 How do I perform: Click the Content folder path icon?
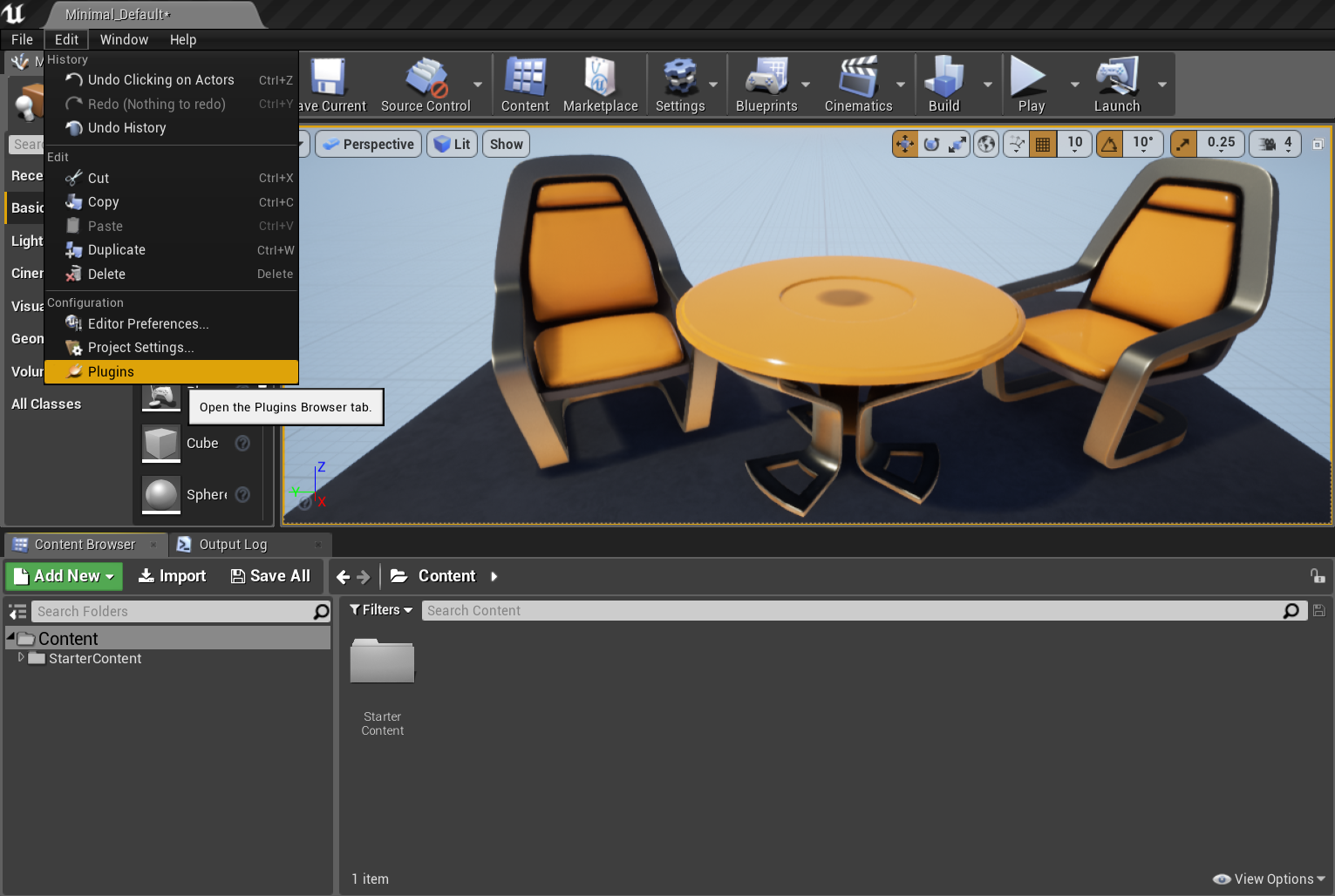(399, 576)
